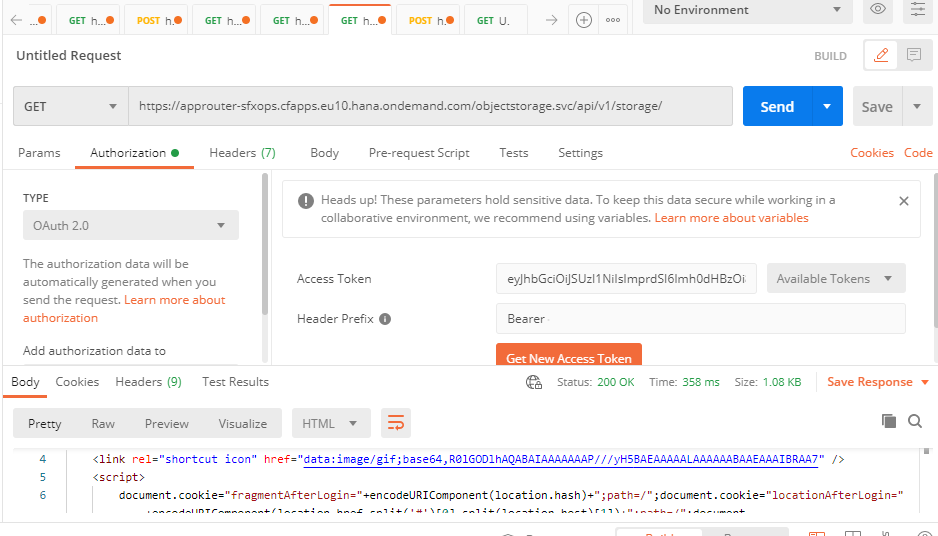Open the response Cookies tab
Image resolution: width=938 pixels, height=536 pixels.
point(77,382)
